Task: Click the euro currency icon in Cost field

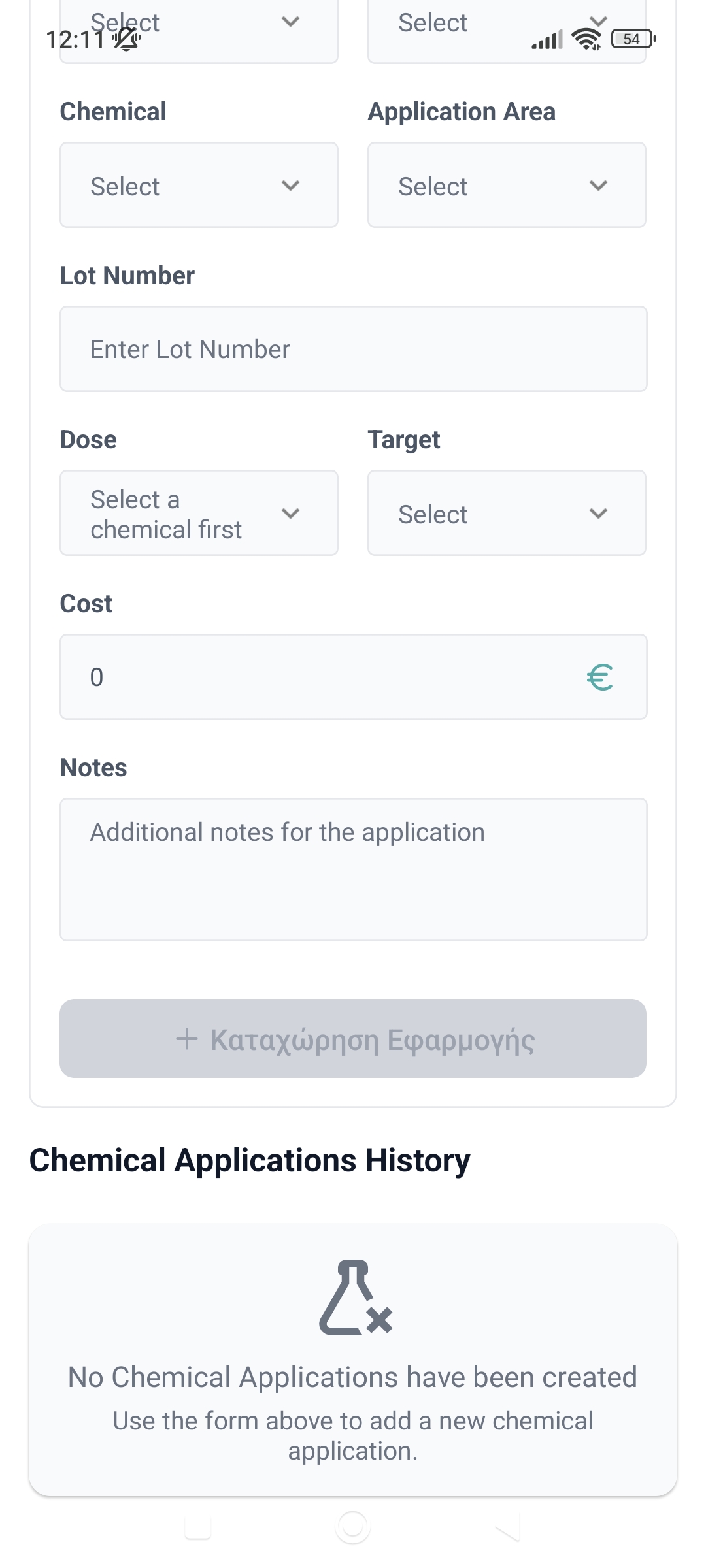Action: (599, 678)
